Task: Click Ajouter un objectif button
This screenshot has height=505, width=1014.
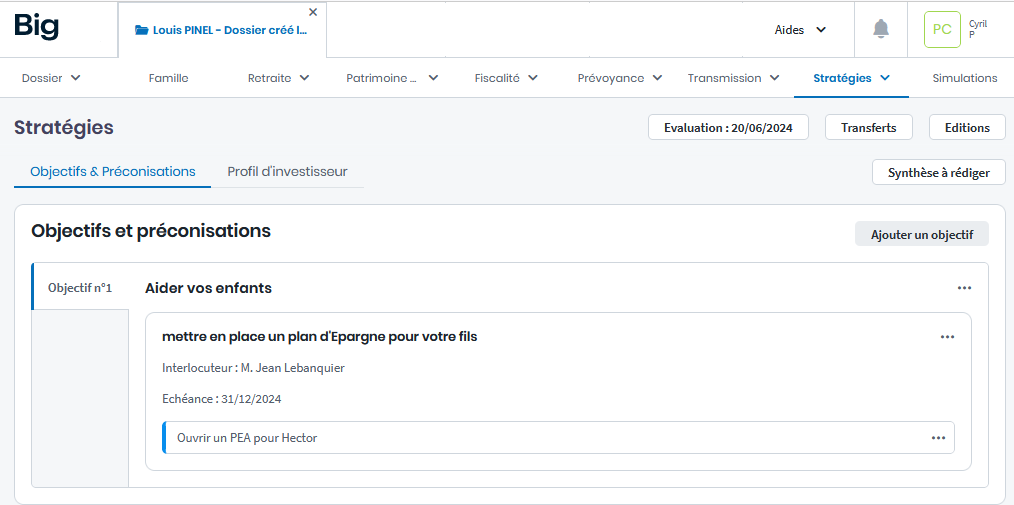Action: 921,234
